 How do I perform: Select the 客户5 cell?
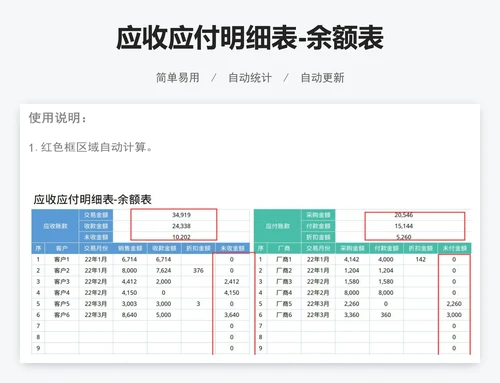click(62, 304)
